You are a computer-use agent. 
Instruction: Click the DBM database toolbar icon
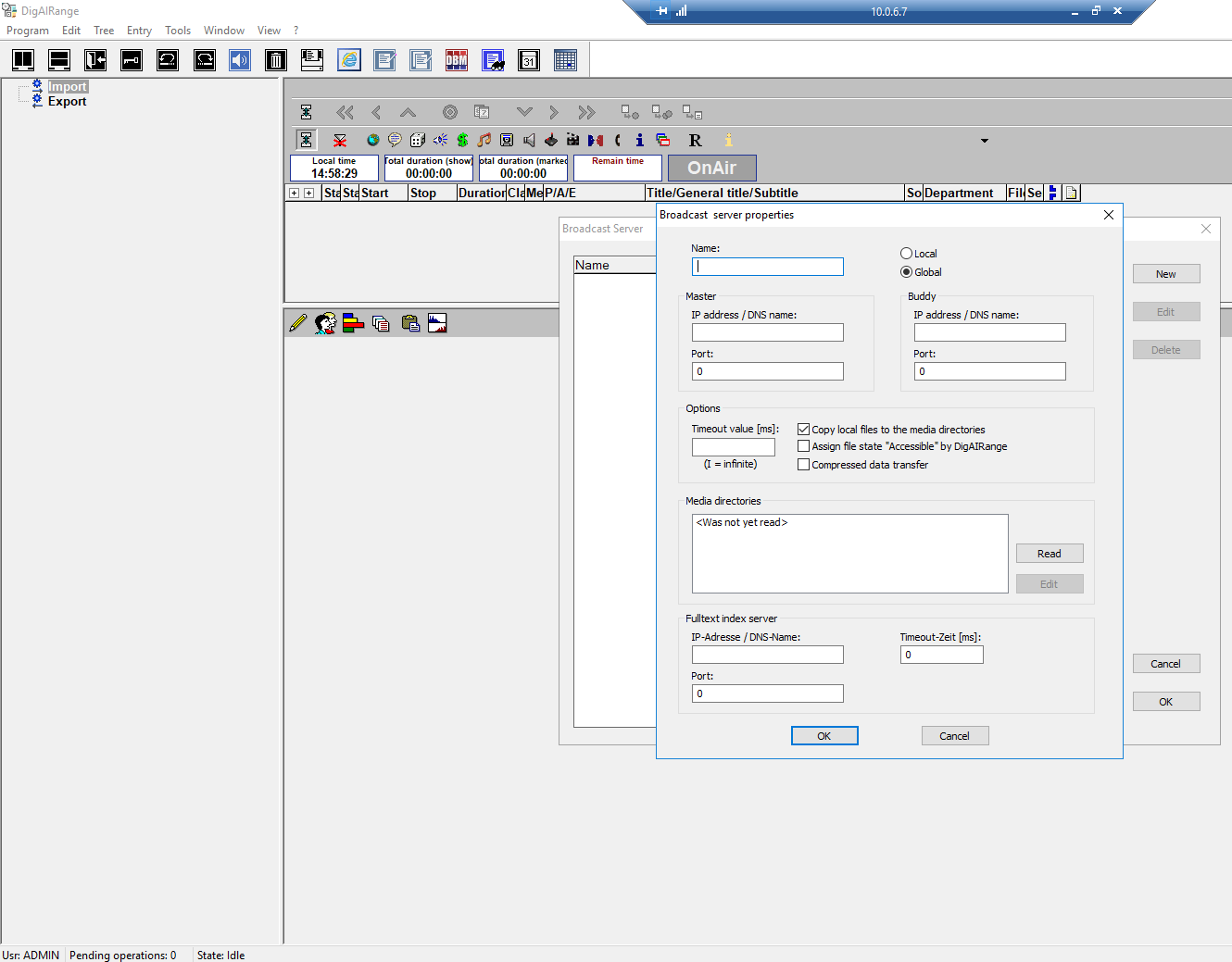(457, 60)
